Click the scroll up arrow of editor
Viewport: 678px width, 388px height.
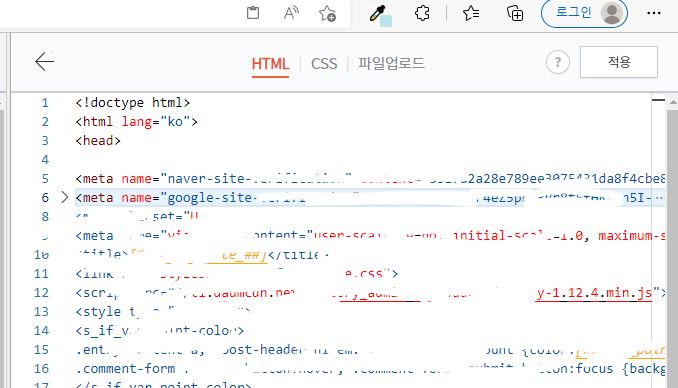pyautogui.click(x=673, y=103)
